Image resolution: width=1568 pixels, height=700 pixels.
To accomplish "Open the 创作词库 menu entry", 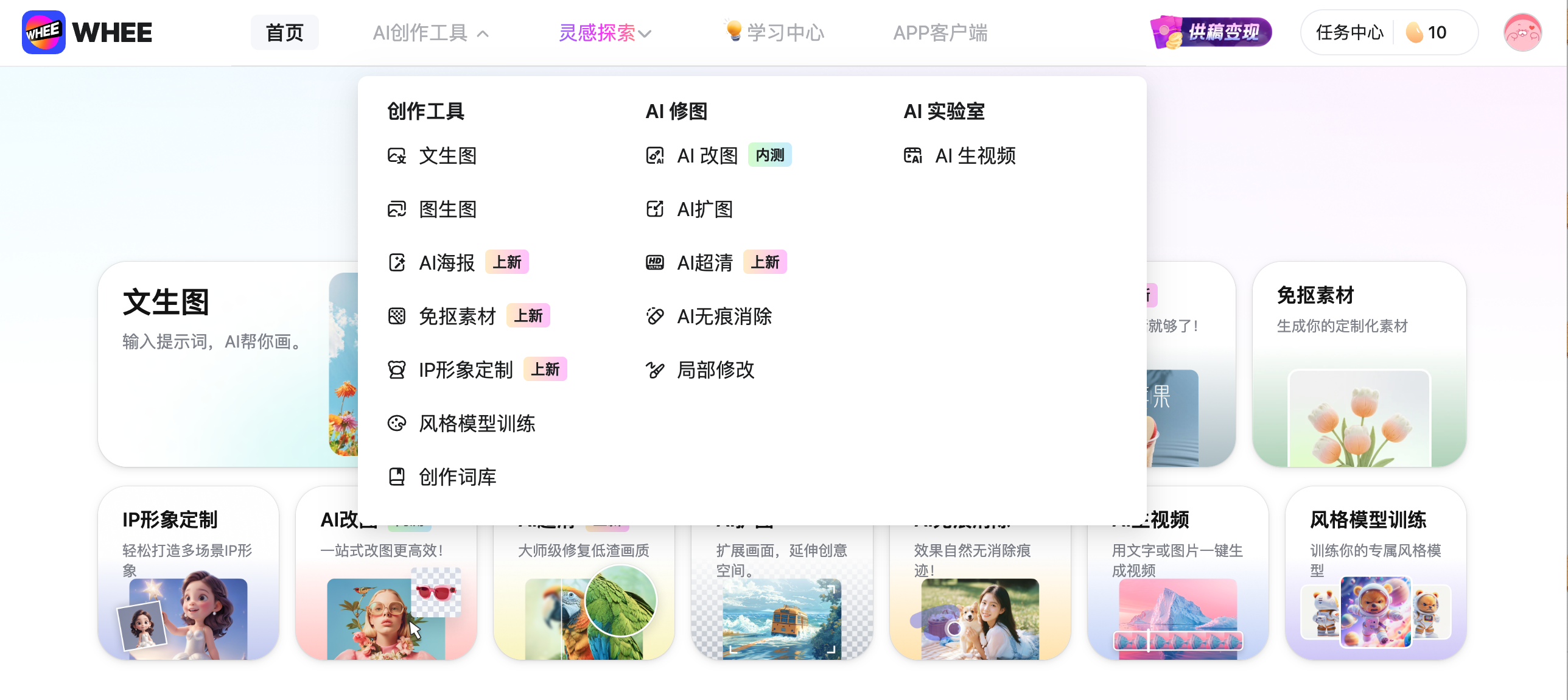I will (x=457, y=477).
